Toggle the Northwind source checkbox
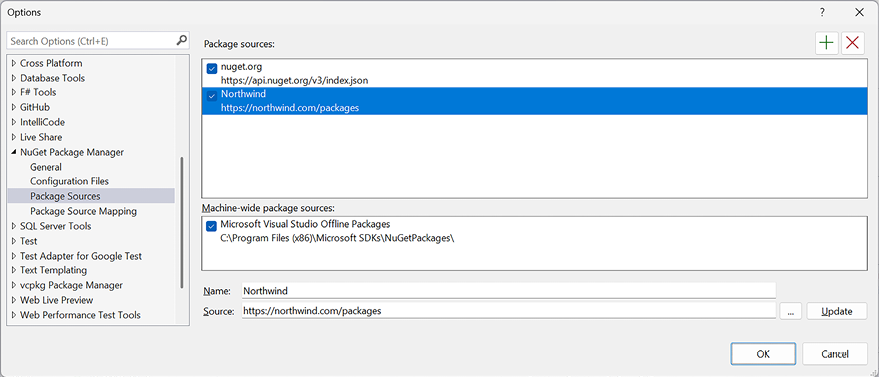This screenshot has width=879, height=377. tap(212, 96)
